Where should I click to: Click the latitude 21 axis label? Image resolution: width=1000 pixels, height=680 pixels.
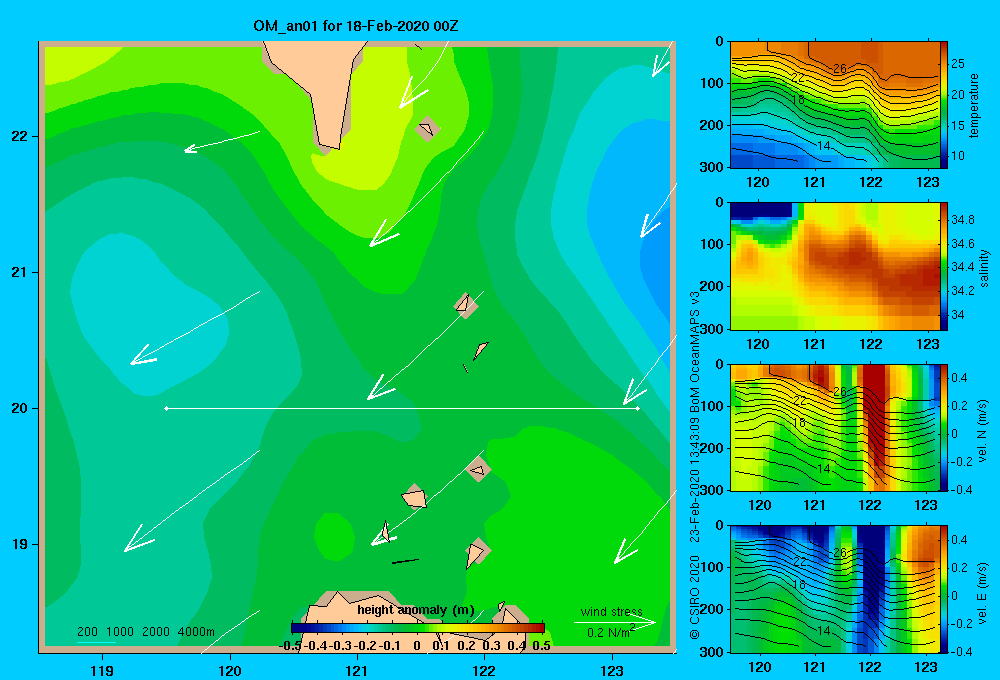pos(19,272)
